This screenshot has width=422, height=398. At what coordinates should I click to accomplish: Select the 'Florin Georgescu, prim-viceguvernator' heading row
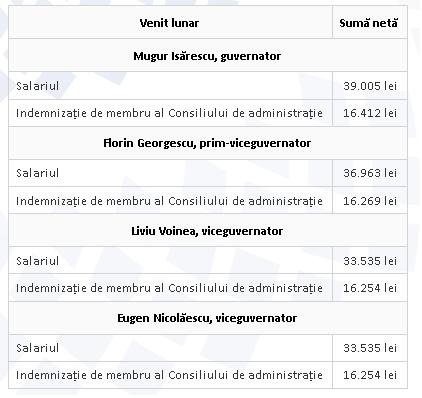[207, 143]
